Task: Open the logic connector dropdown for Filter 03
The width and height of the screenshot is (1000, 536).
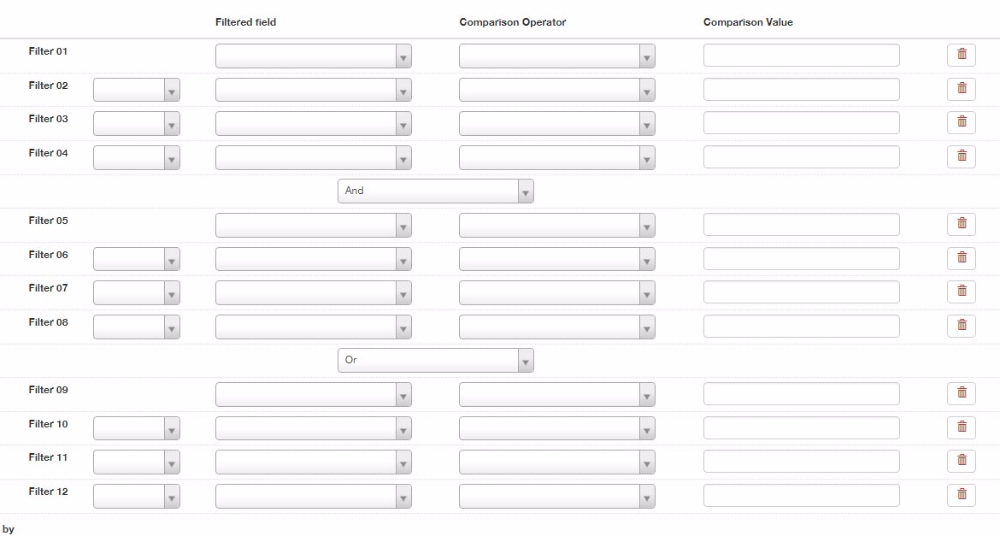Action: click(x=136, y=124)
